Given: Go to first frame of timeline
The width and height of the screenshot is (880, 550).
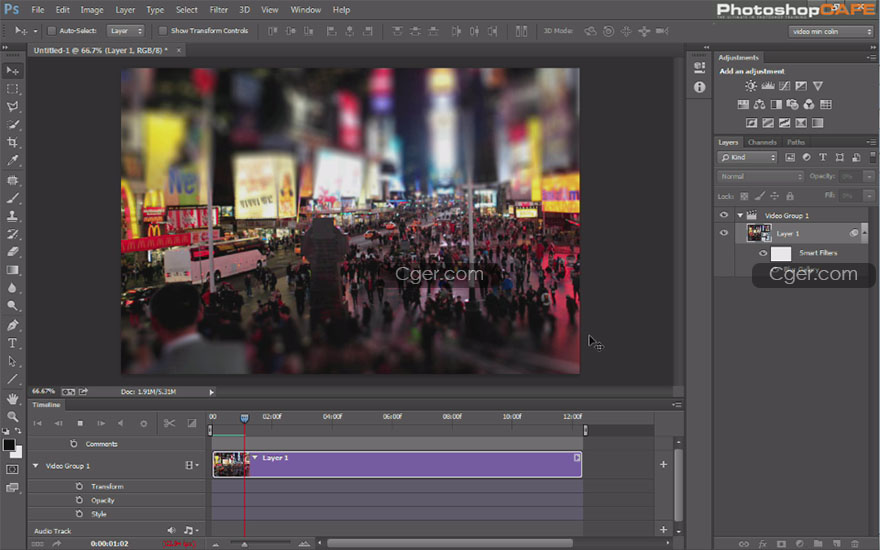Looking at the screenshot, I should tap(38, 423).
